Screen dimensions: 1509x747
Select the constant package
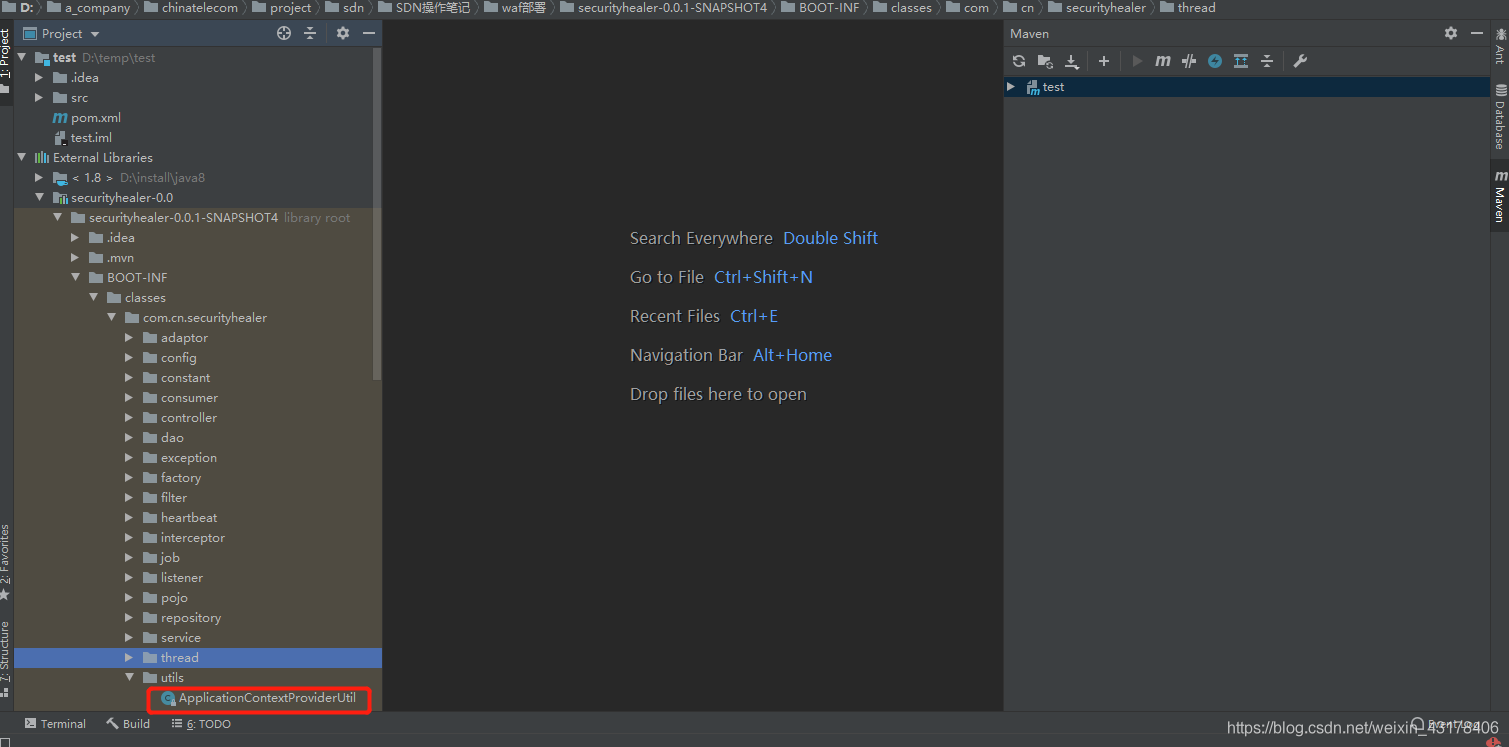coord(185,378)
